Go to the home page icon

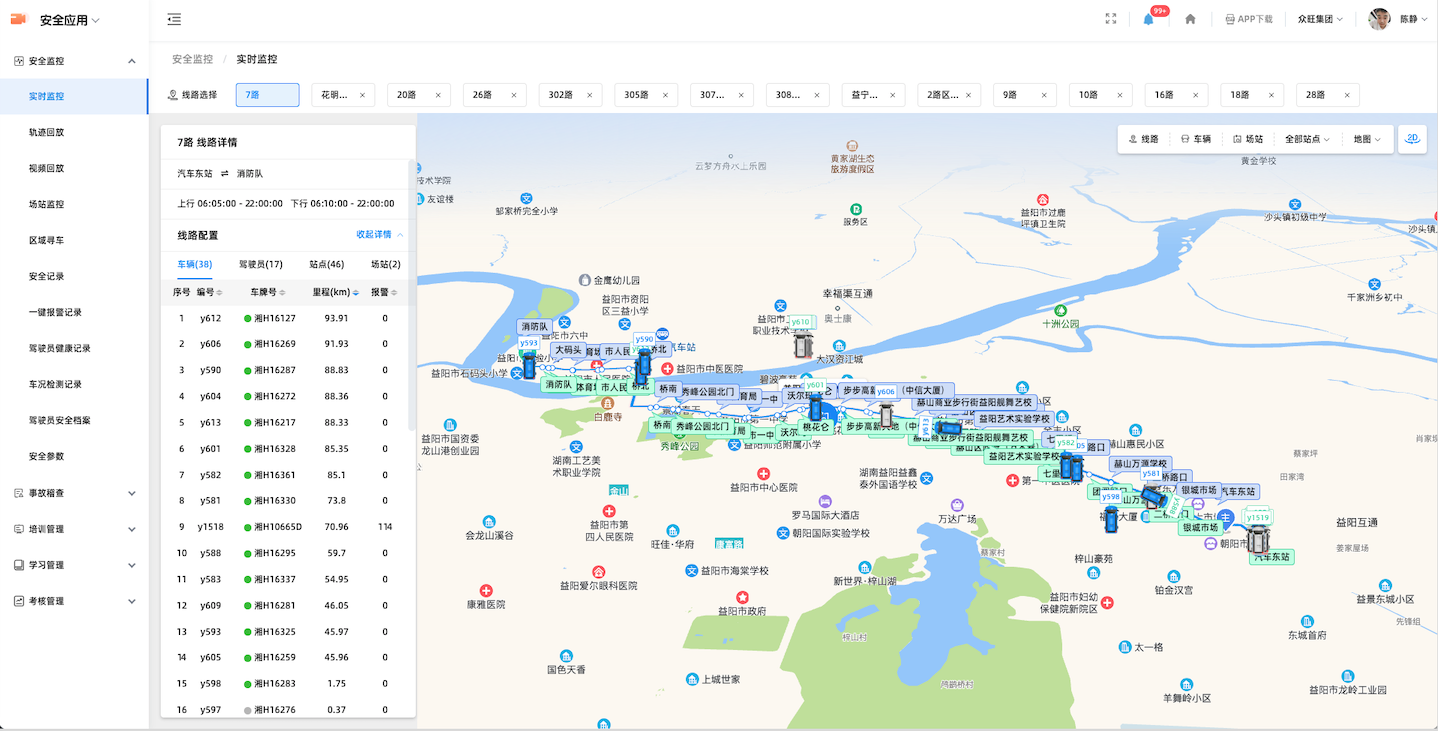point(1190,19)
